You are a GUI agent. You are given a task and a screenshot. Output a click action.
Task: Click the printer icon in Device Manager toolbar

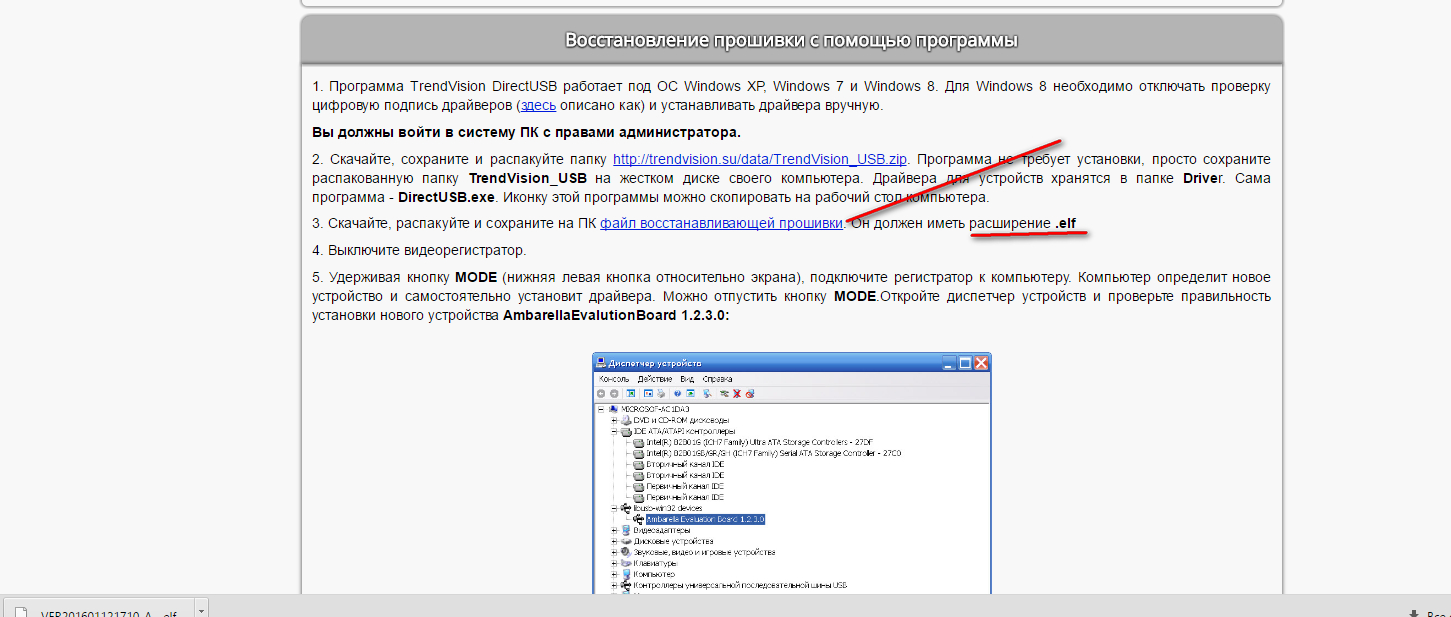pyautogui.click(x=661, y=394)
